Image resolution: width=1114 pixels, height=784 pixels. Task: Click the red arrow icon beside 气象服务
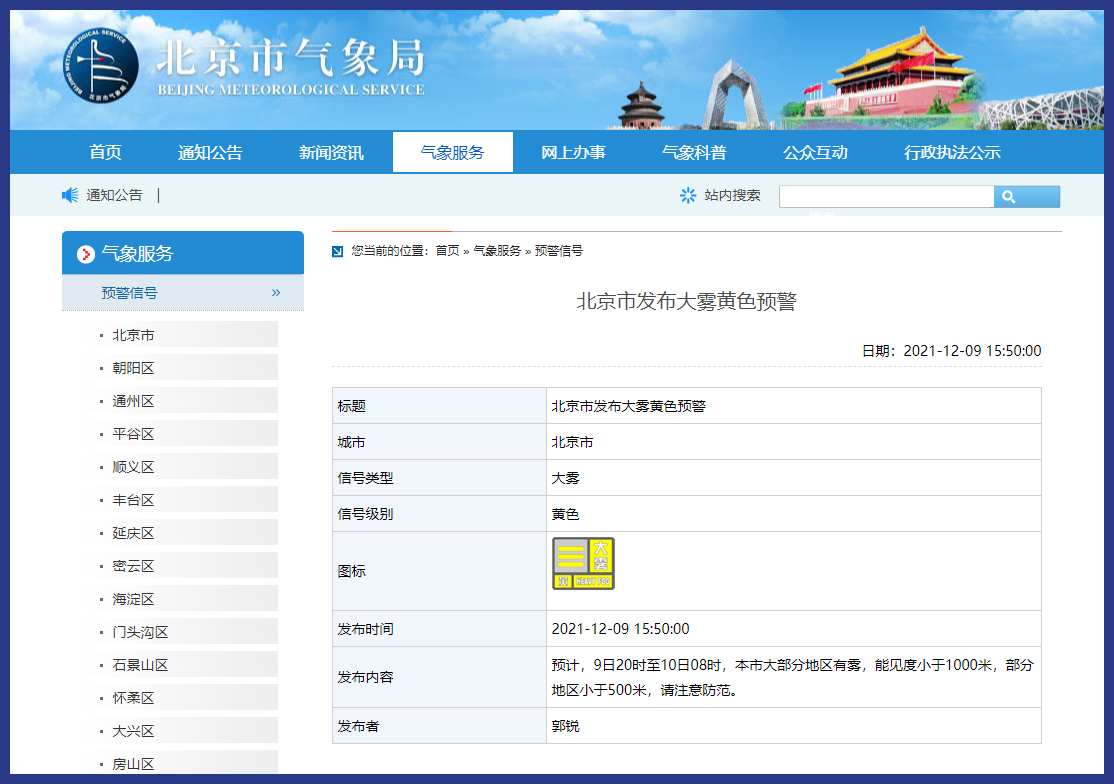86,254
